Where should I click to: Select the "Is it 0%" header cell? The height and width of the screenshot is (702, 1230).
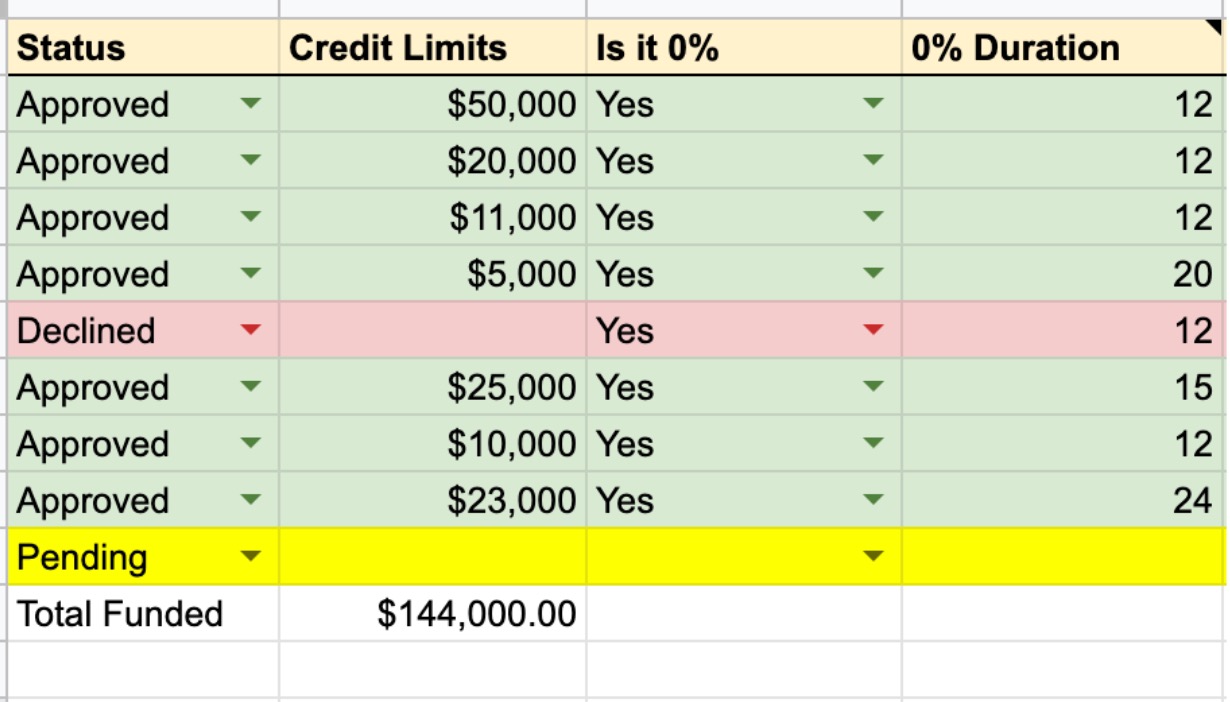click(743, 48)
